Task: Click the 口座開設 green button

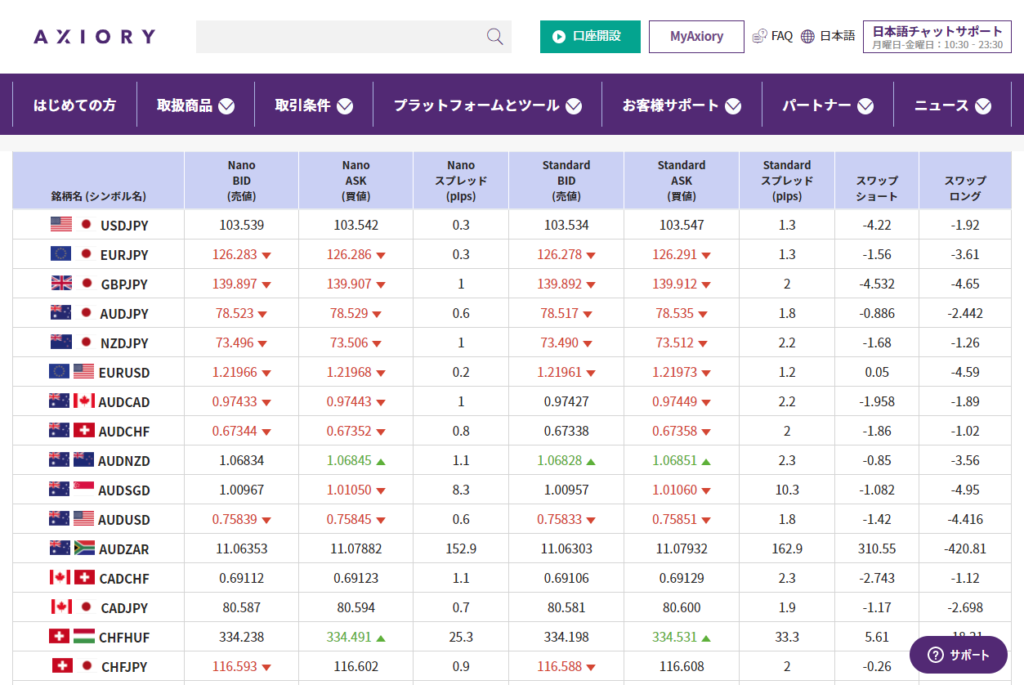Action: pos(590,37)
